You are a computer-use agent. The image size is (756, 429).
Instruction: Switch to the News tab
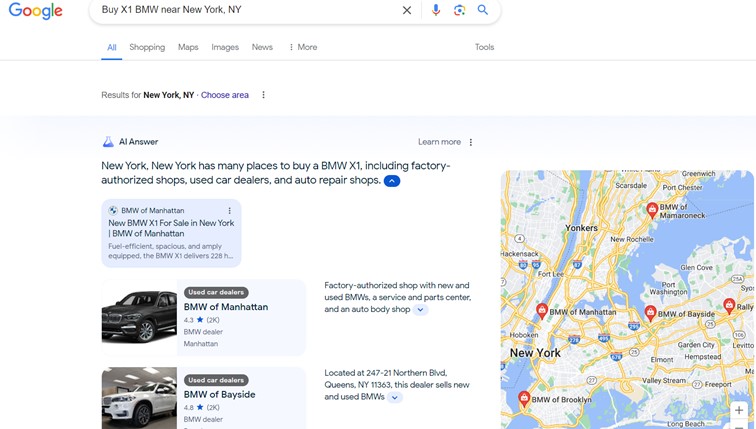262,47
